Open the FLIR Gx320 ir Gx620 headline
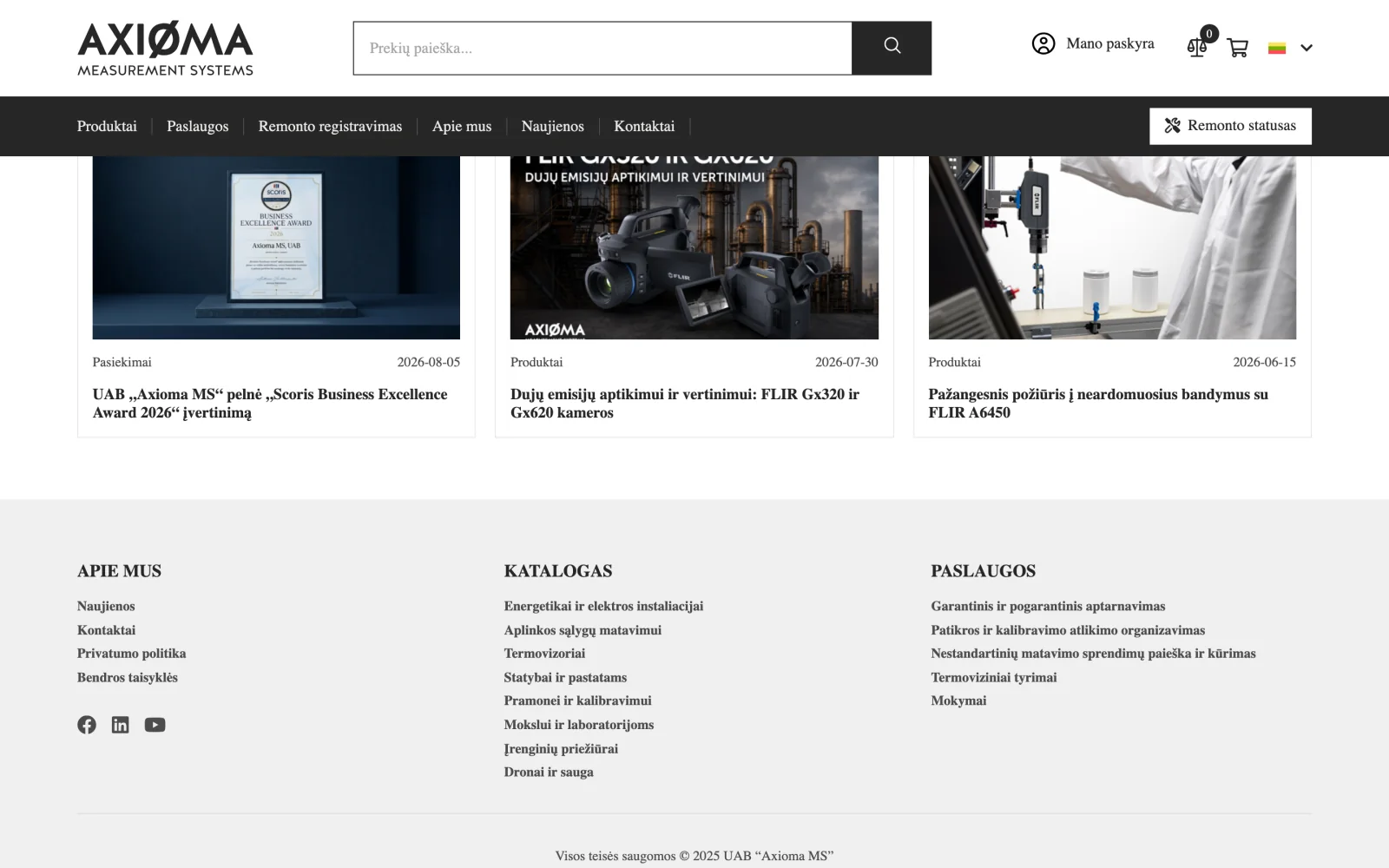The width and height of the screenshot is (1389, 868). point(685,404)
